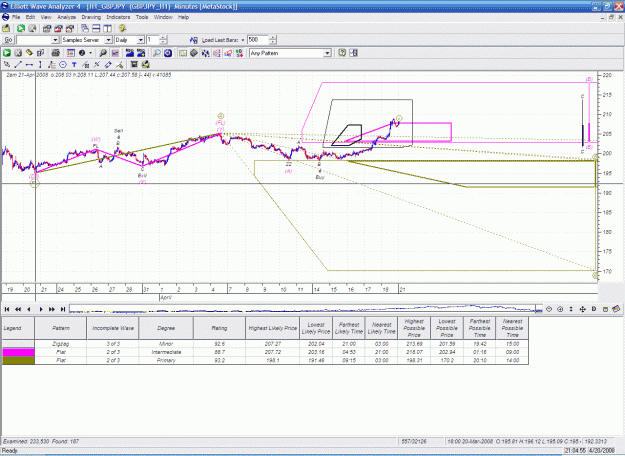Screen dimensions: 625x456
Task: Click the magenta legend swatch for Intermediate Flat
Action: coord(18,352)
